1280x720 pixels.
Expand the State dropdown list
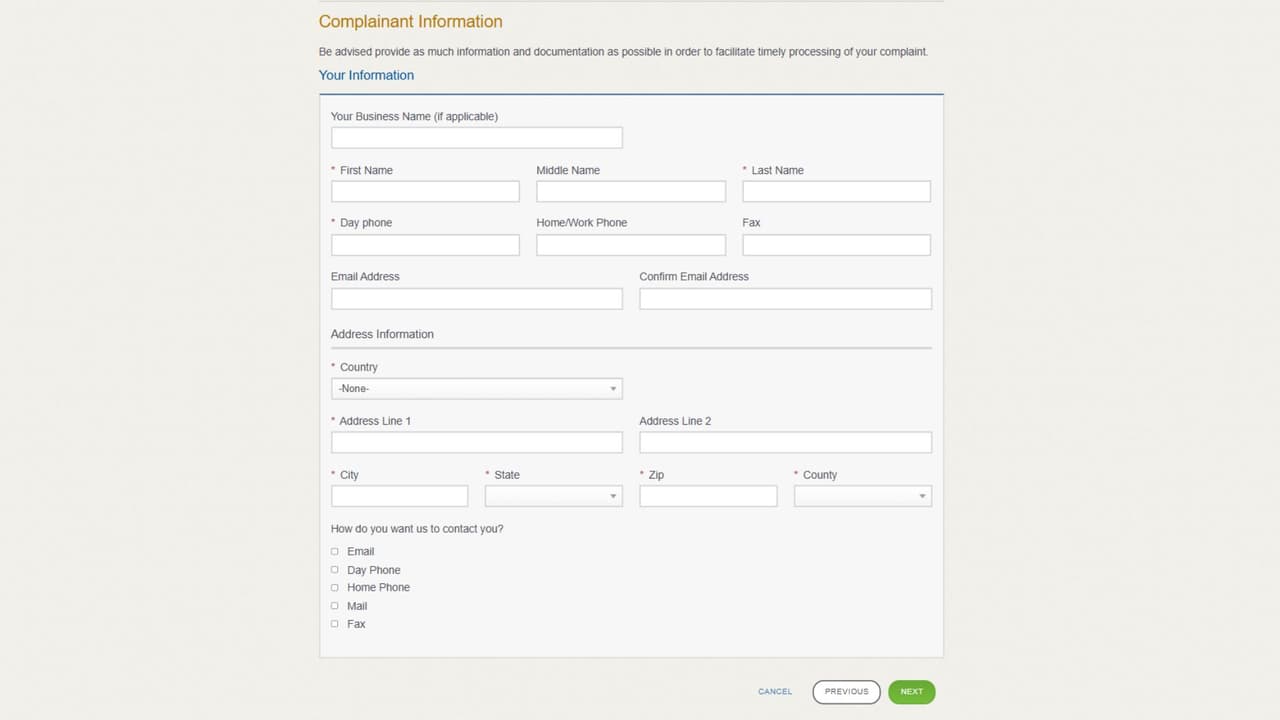point(553,495)
